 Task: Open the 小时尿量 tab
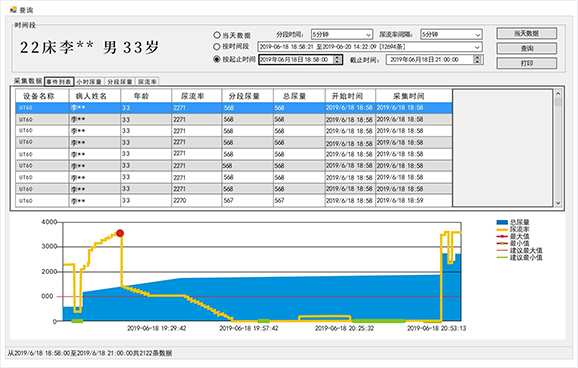tap(89, 82)
